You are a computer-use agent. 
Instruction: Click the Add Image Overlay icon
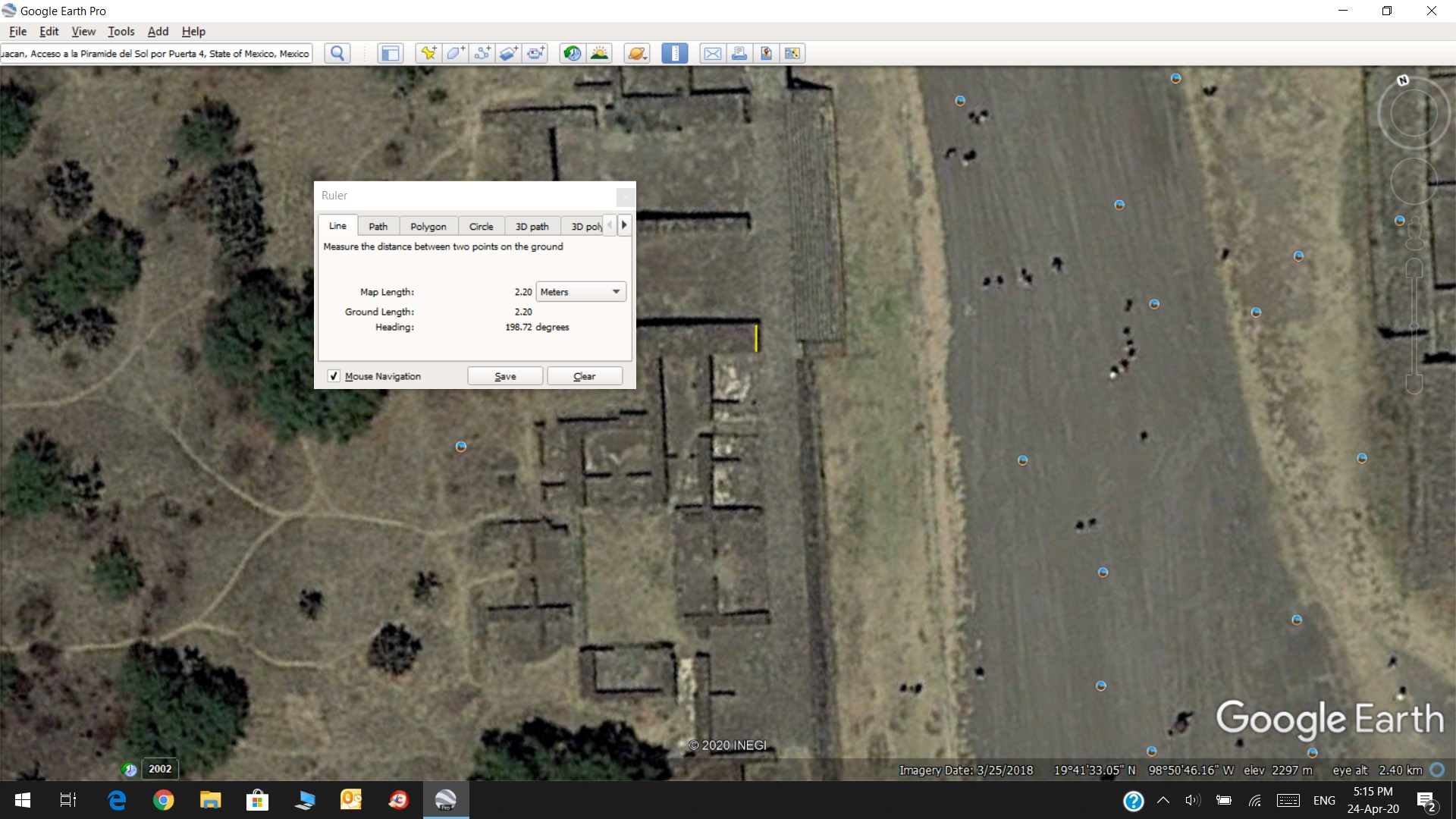509,53
